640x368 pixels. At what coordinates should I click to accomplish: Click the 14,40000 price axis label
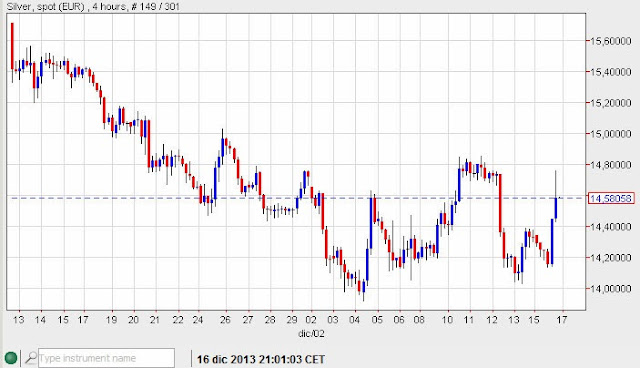[x=611, y=227]
